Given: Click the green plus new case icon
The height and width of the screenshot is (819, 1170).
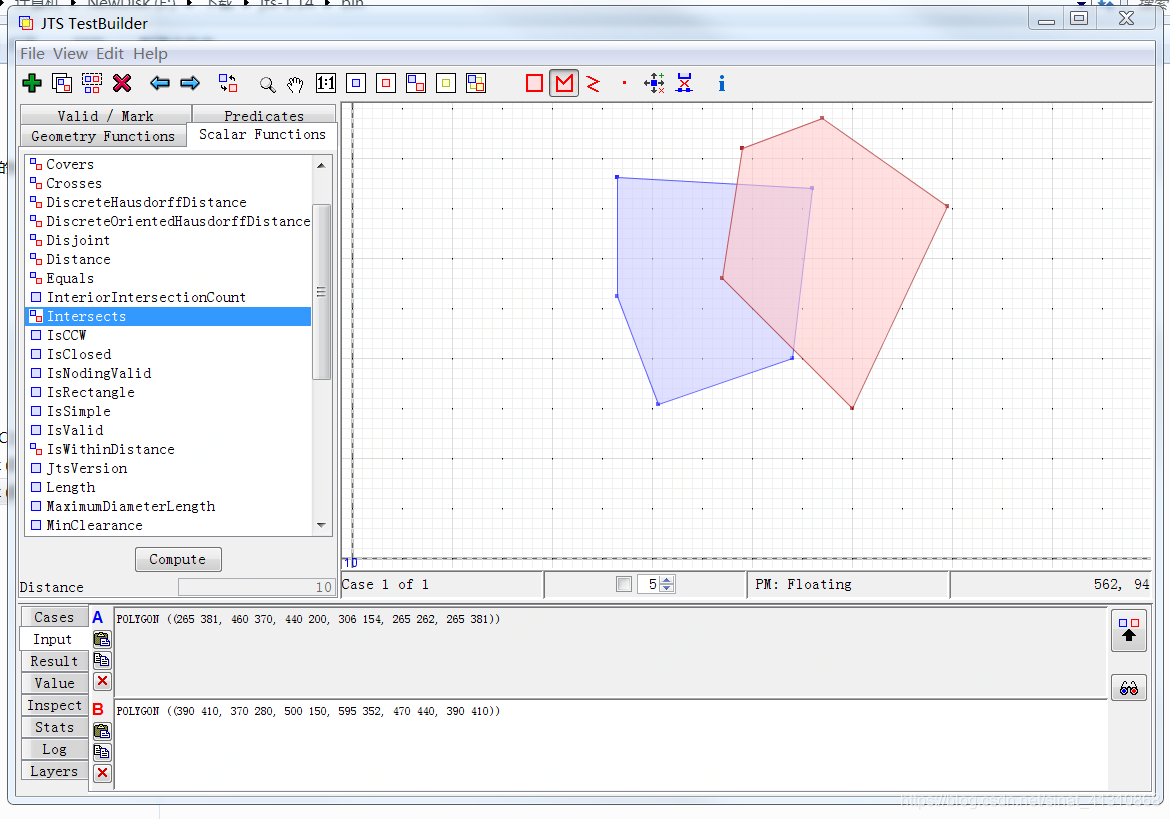Looking at the screenshot, I should tap(32, 83).
